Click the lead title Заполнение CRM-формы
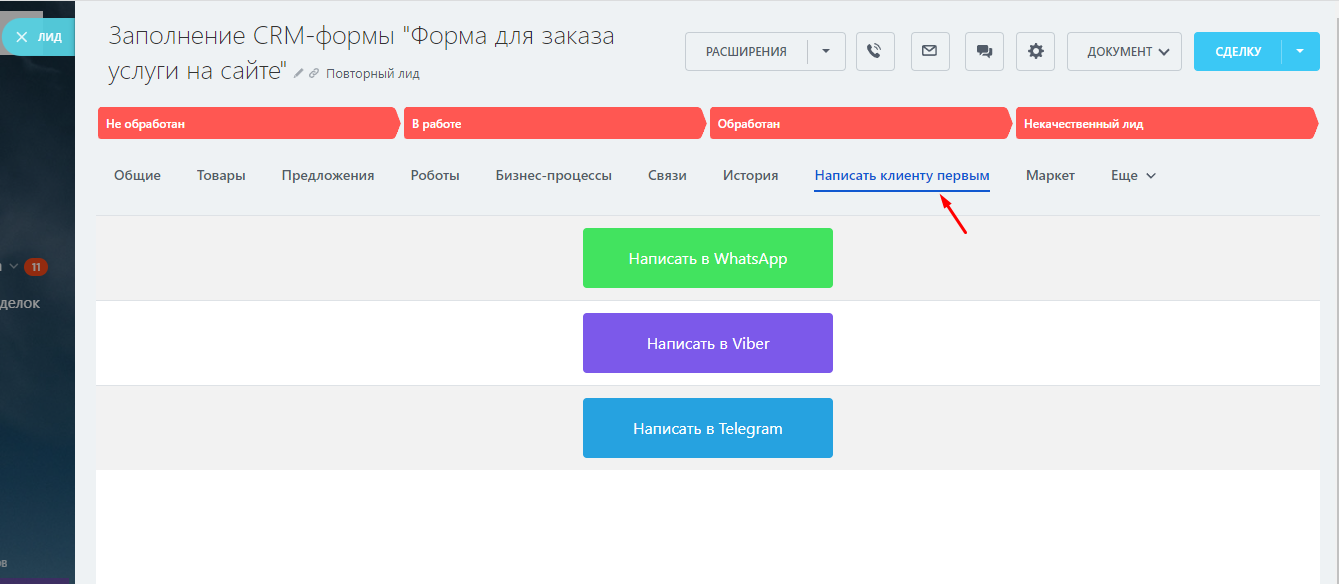The height and width of the screenshot is (584, 1339). (x=361, y=53)
